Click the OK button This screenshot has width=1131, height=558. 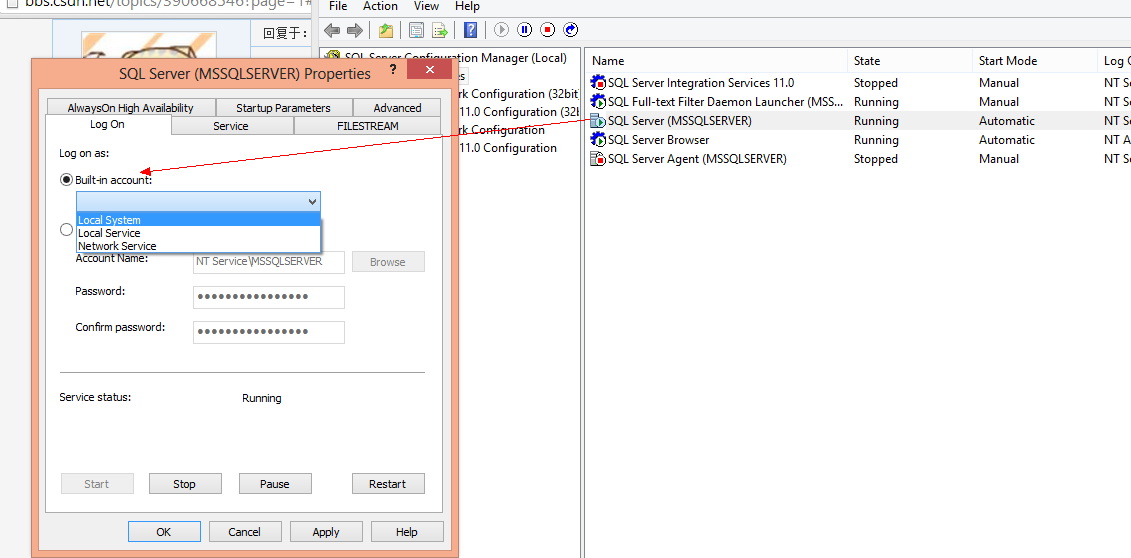coord(164,532)
